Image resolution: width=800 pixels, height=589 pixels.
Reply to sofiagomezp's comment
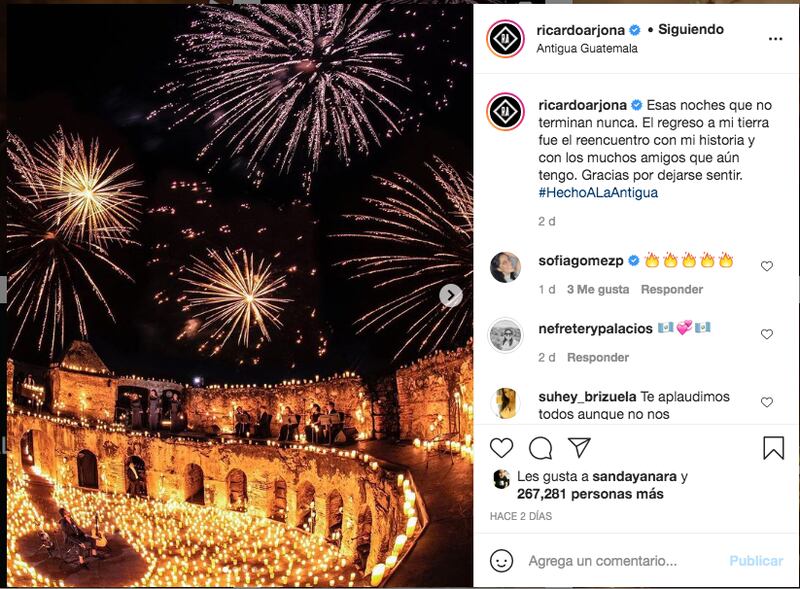[671, 289]
